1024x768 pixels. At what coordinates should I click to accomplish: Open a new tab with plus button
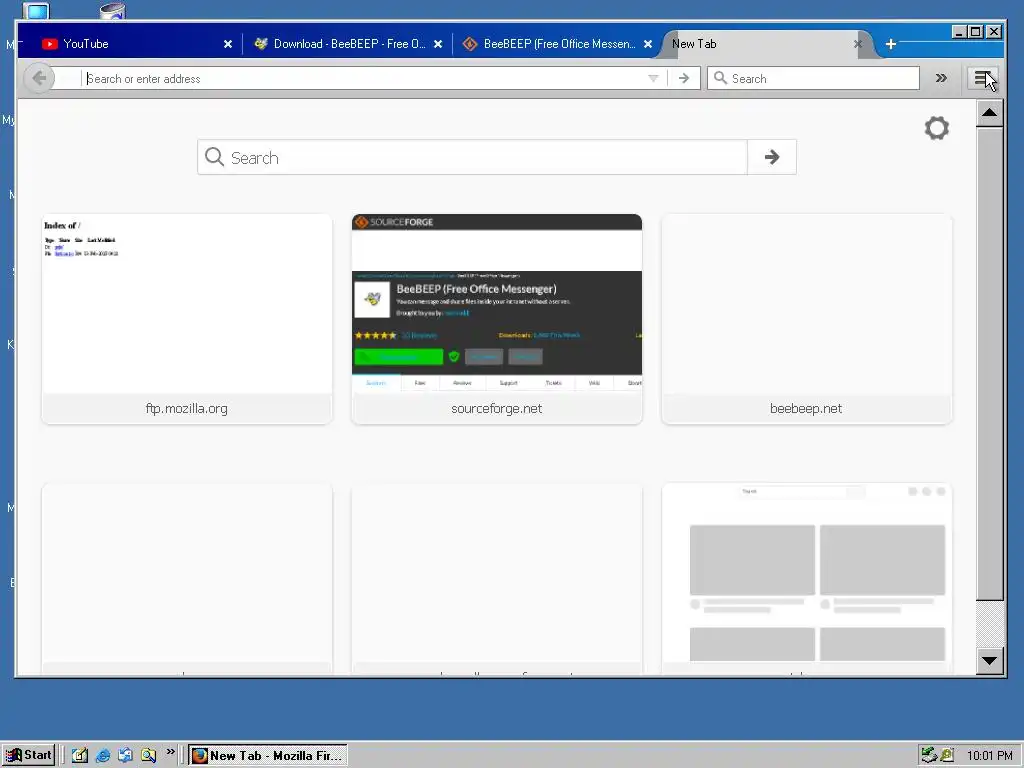pyautogui.click(x=891, y=44)
